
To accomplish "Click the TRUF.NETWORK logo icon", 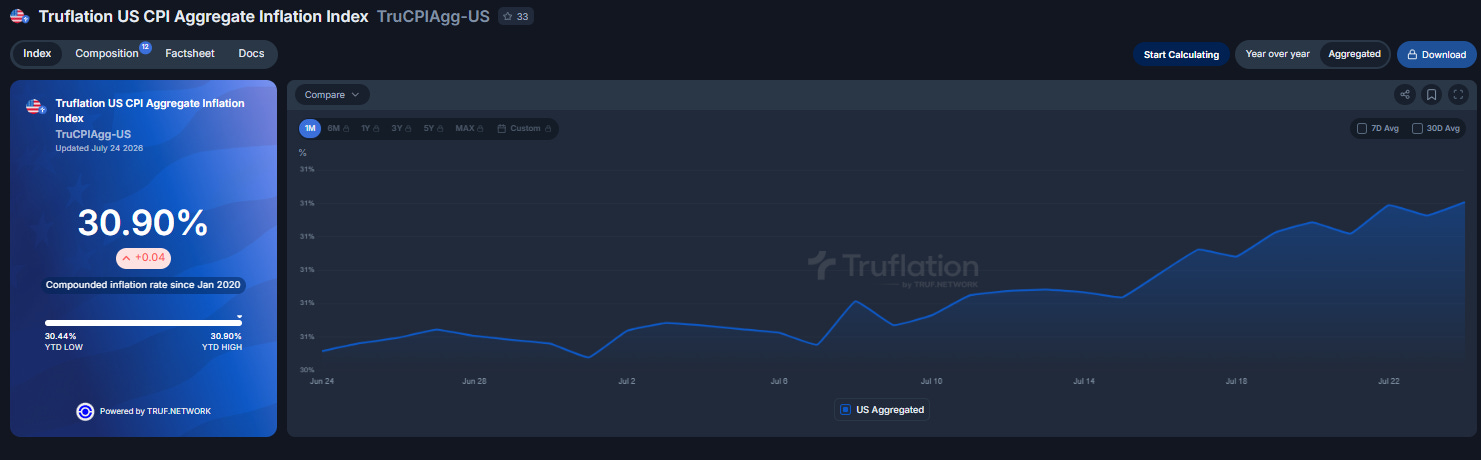I will tap(85, 411).
